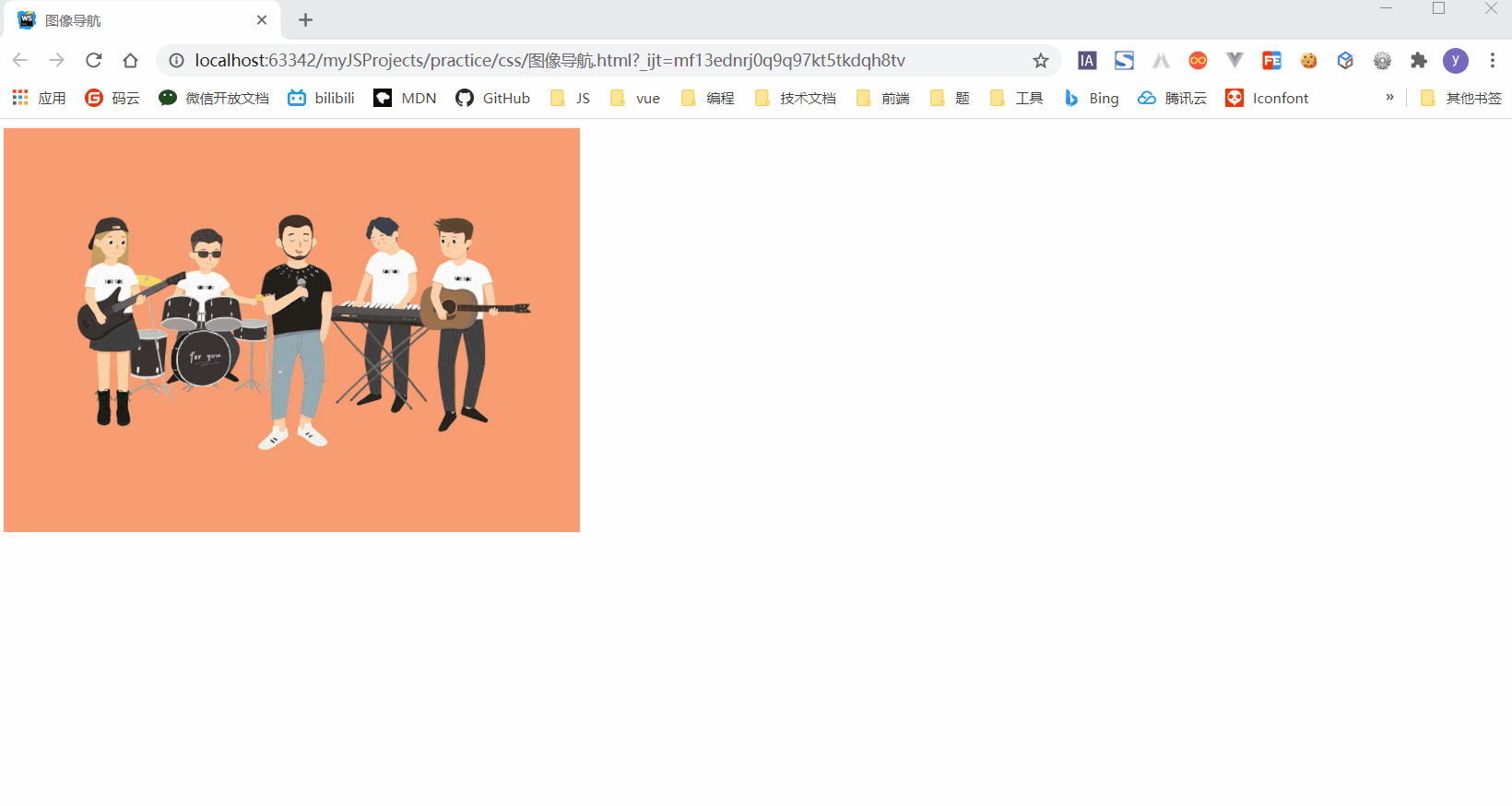Open the 应用 apps shortcut
The width and height of the screenshot is (1512, 806).
click(39, 98)
